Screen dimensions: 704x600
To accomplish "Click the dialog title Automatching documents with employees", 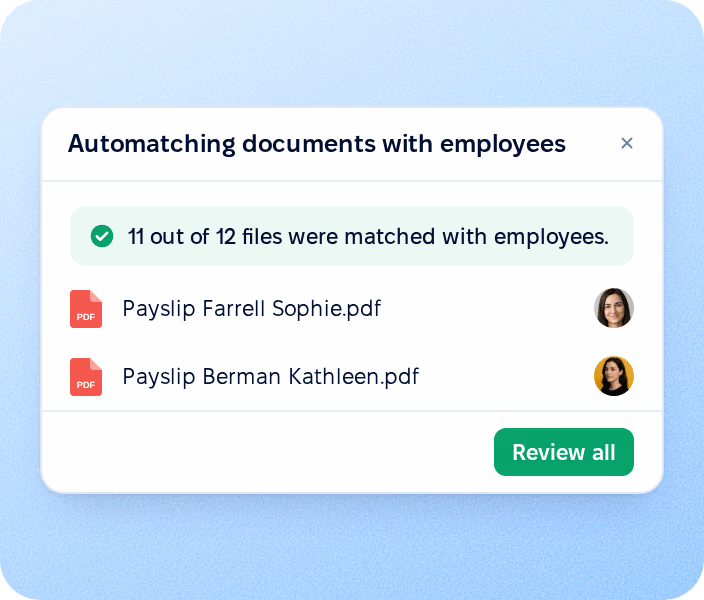I will 317,144.
